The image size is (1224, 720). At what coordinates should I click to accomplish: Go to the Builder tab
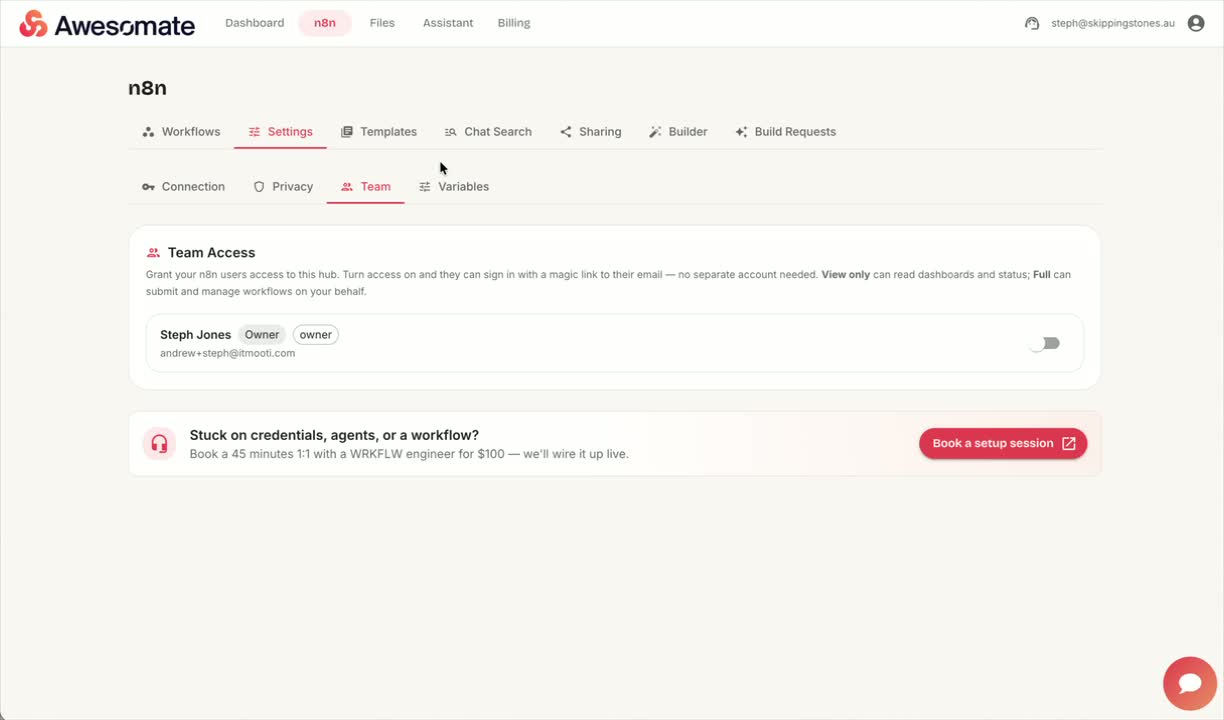tap(678, 132)
